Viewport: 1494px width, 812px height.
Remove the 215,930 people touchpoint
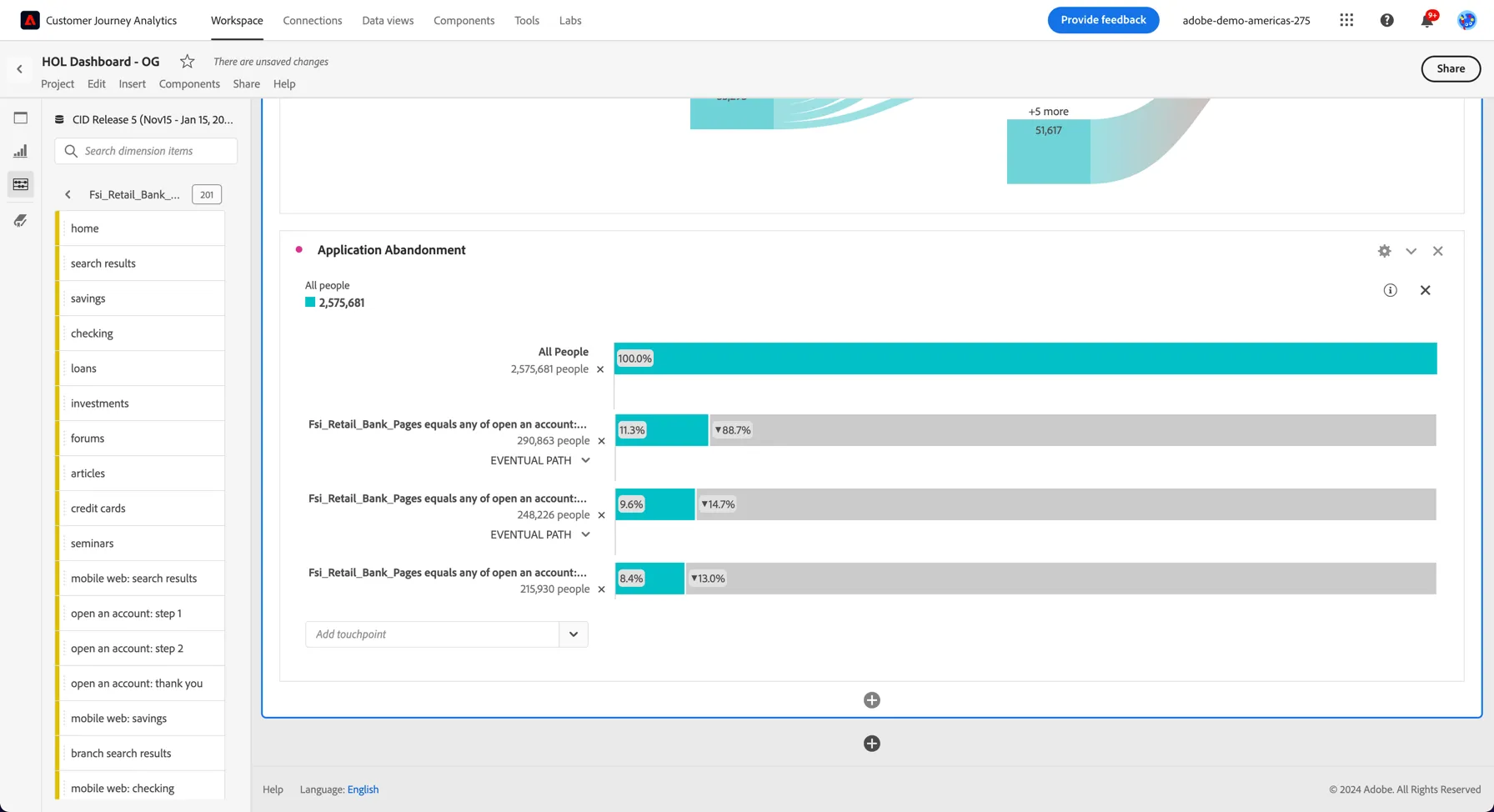point(602,589)
